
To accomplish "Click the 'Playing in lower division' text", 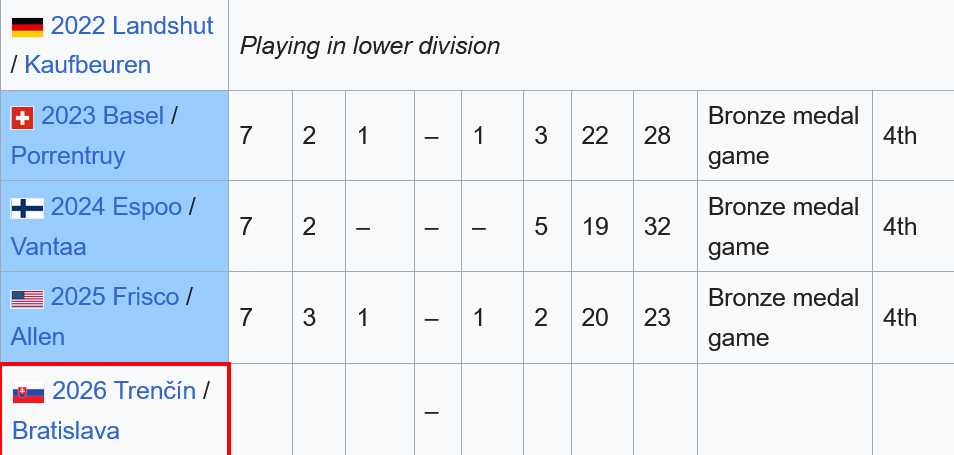I will [x=370, y=45].
